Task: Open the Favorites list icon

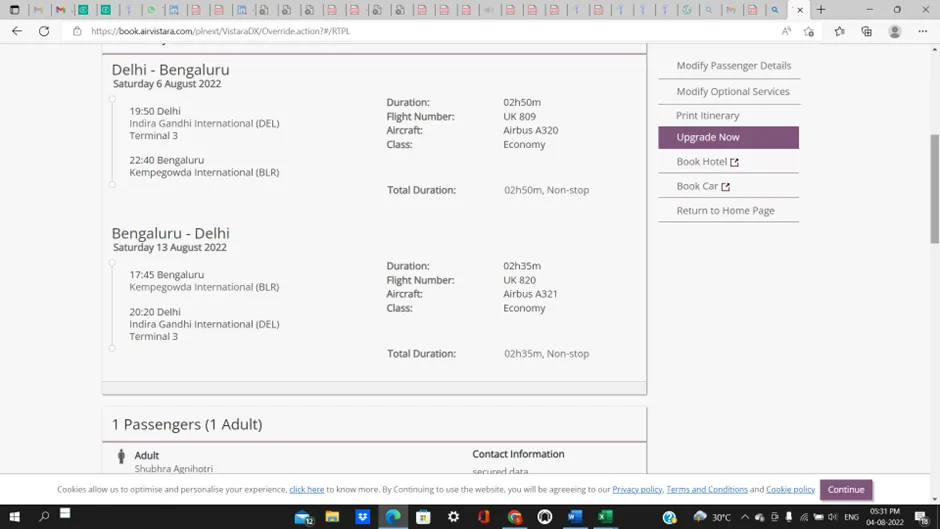Action: tap(839, 31)
